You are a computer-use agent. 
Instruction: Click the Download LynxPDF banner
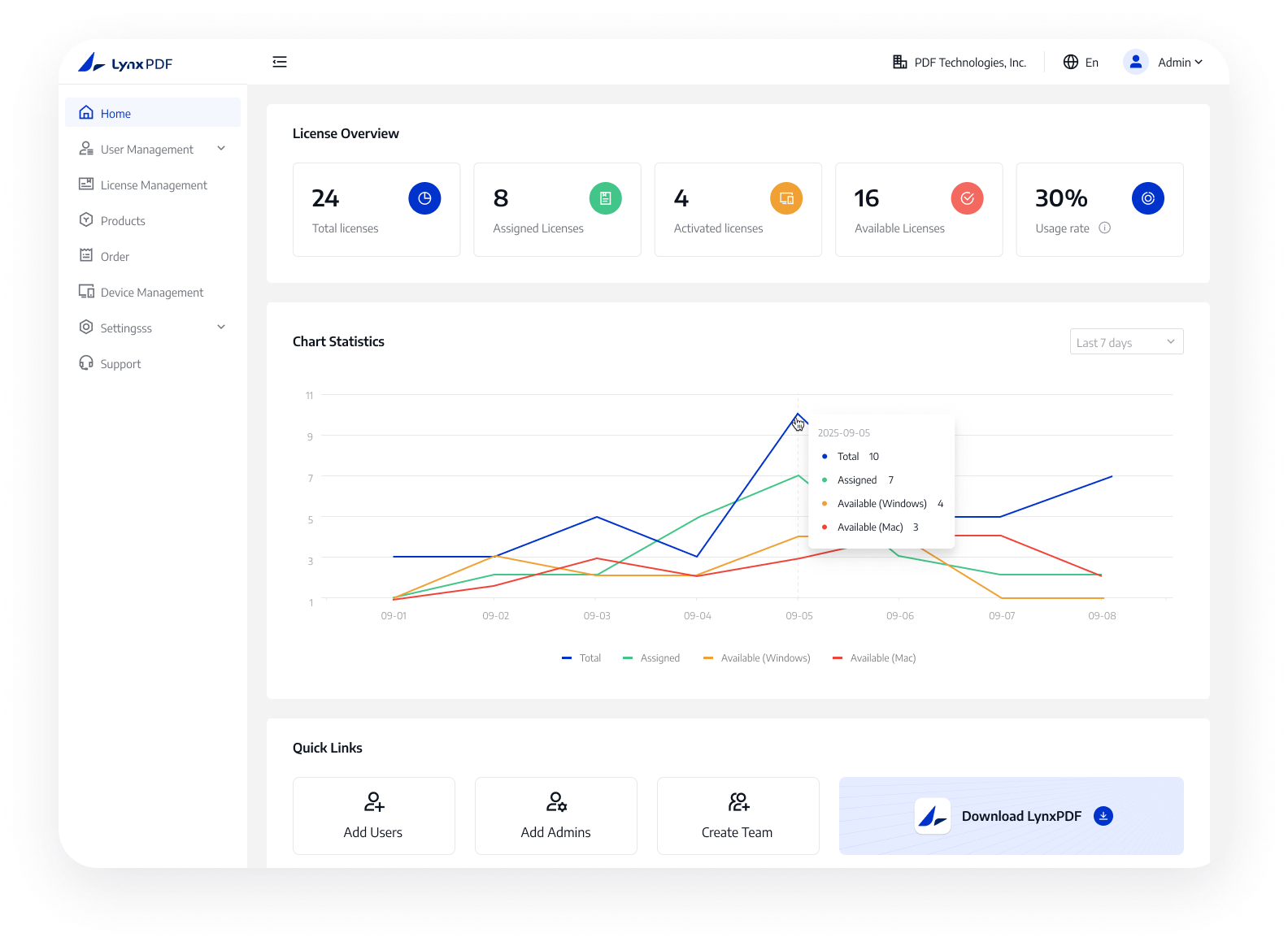click(1011, 816)
